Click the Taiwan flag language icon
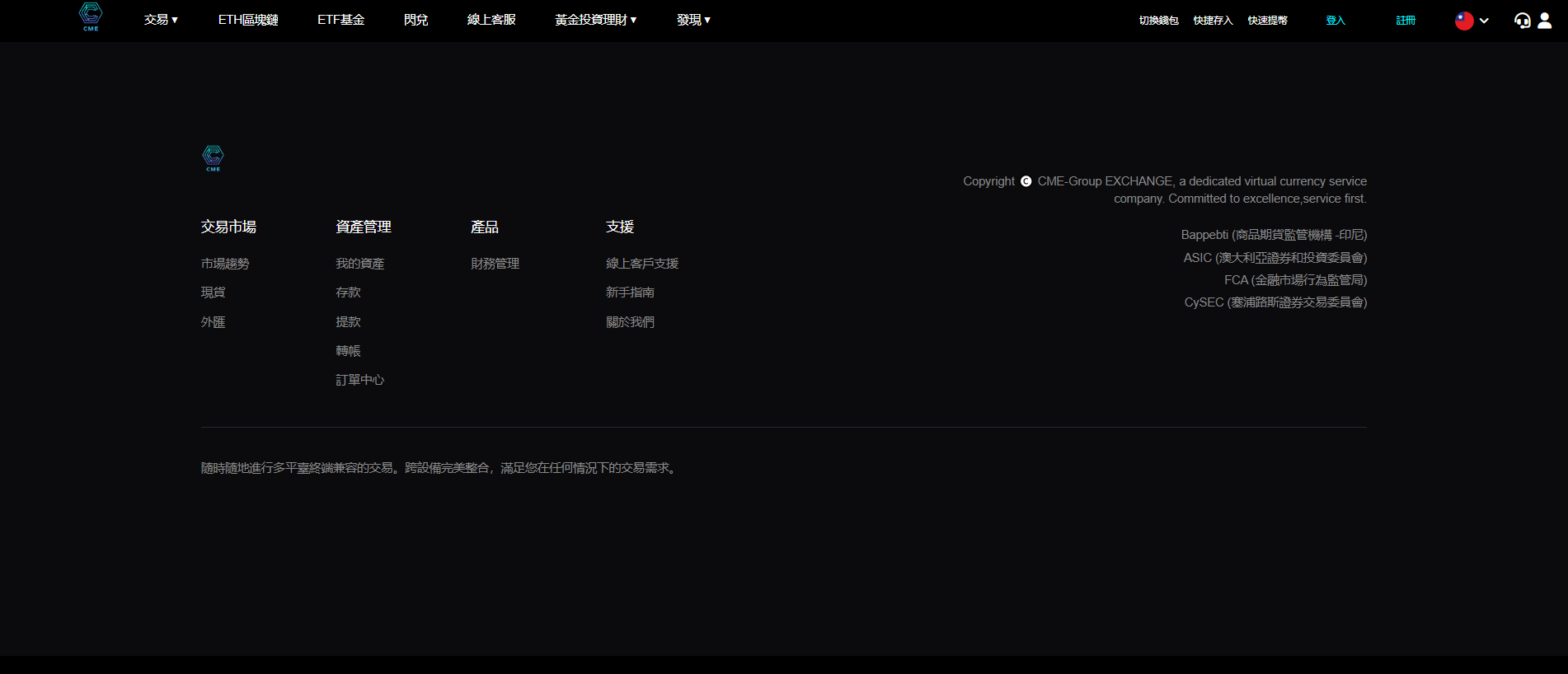Image resolution: width=1568 pixels, height=674 pixels. point(1464,21)
